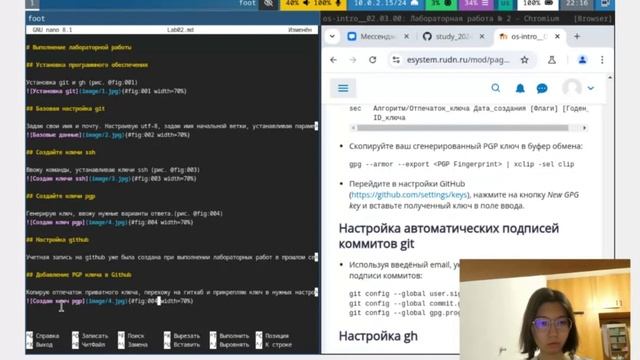The width and height of the screenshot is (640, 360).
Task: Click the Вырезать shortcut in nano
Action: click(182, 336)
